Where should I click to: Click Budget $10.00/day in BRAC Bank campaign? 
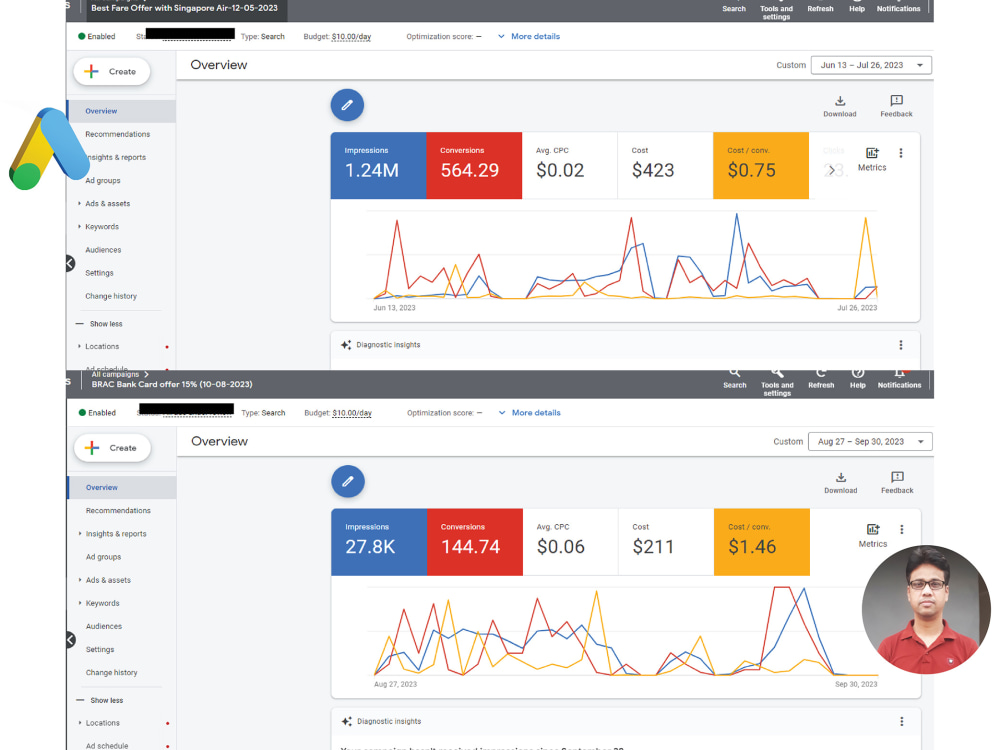338,413
